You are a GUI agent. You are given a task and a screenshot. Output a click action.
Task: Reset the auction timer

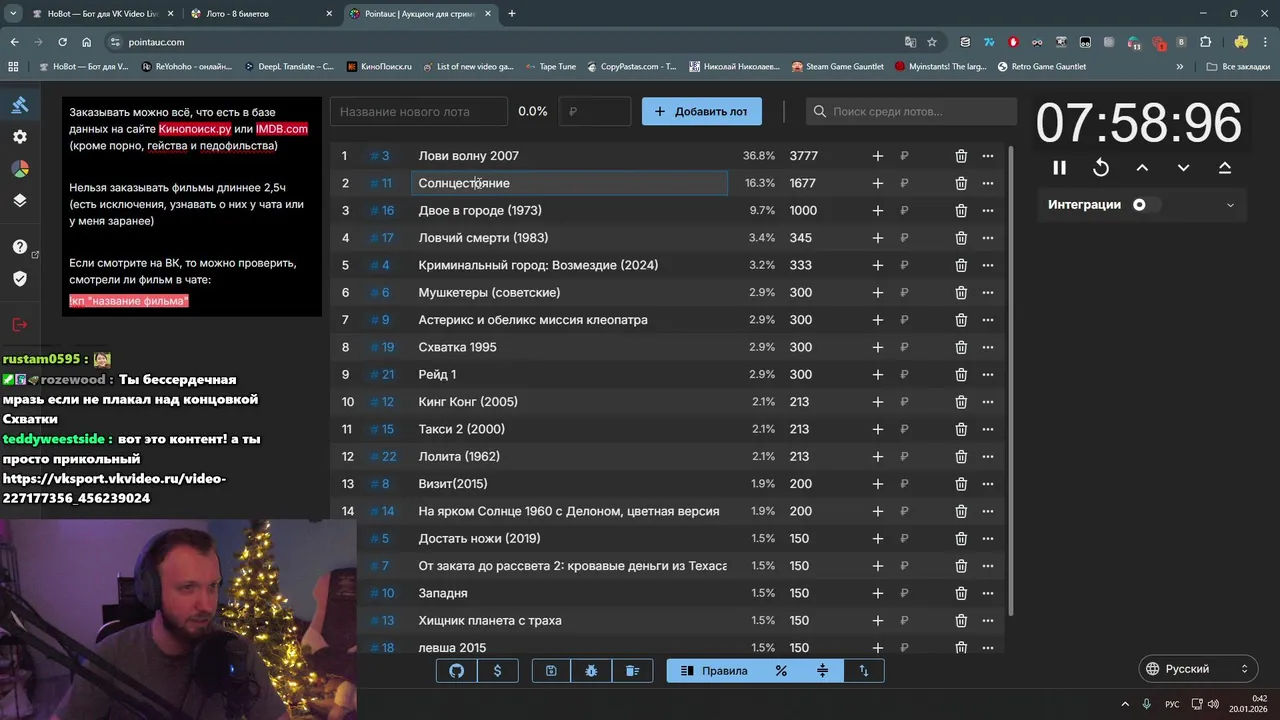[1101, 168]
